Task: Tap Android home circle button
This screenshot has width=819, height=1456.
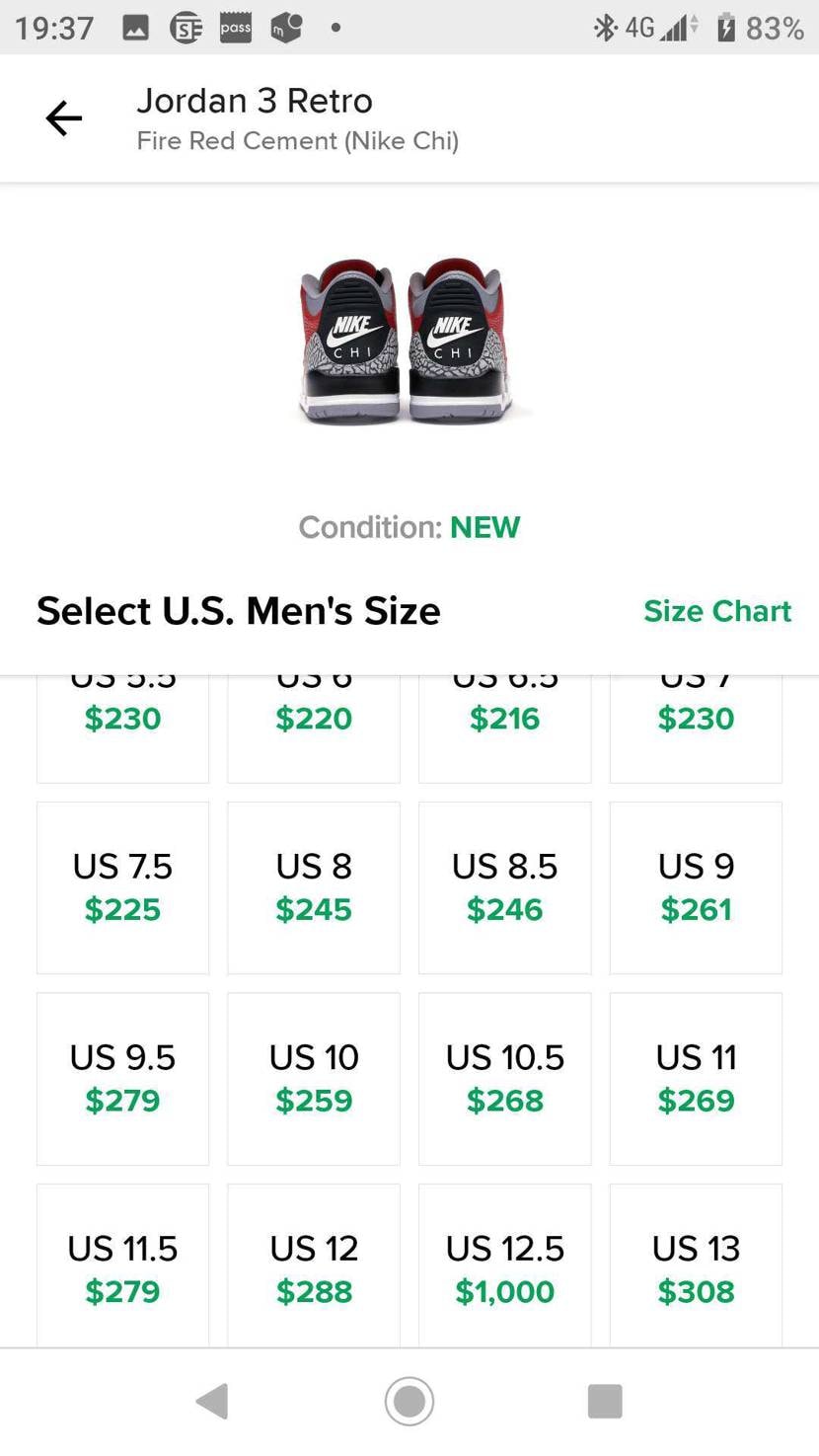Action: pyautogui.click(x=409, y=1401)
